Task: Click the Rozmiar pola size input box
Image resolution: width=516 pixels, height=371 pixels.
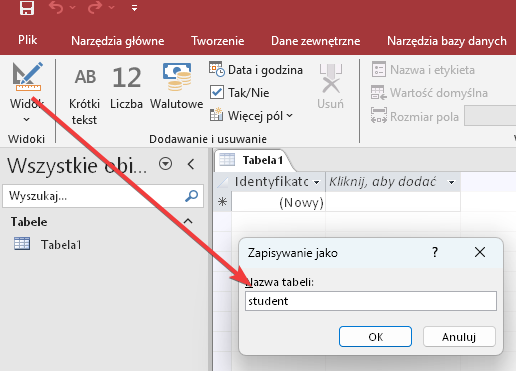Action: (x=490, y=116)
